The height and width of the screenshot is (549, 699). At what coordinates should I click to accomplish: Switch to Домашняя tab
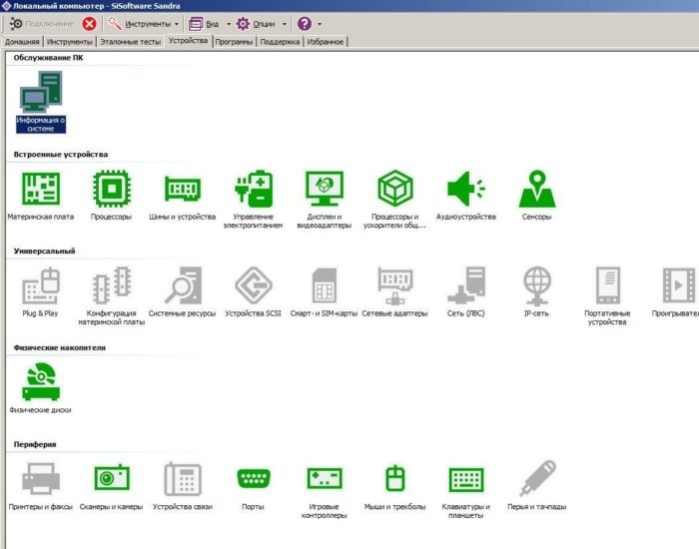pos(22,42)
